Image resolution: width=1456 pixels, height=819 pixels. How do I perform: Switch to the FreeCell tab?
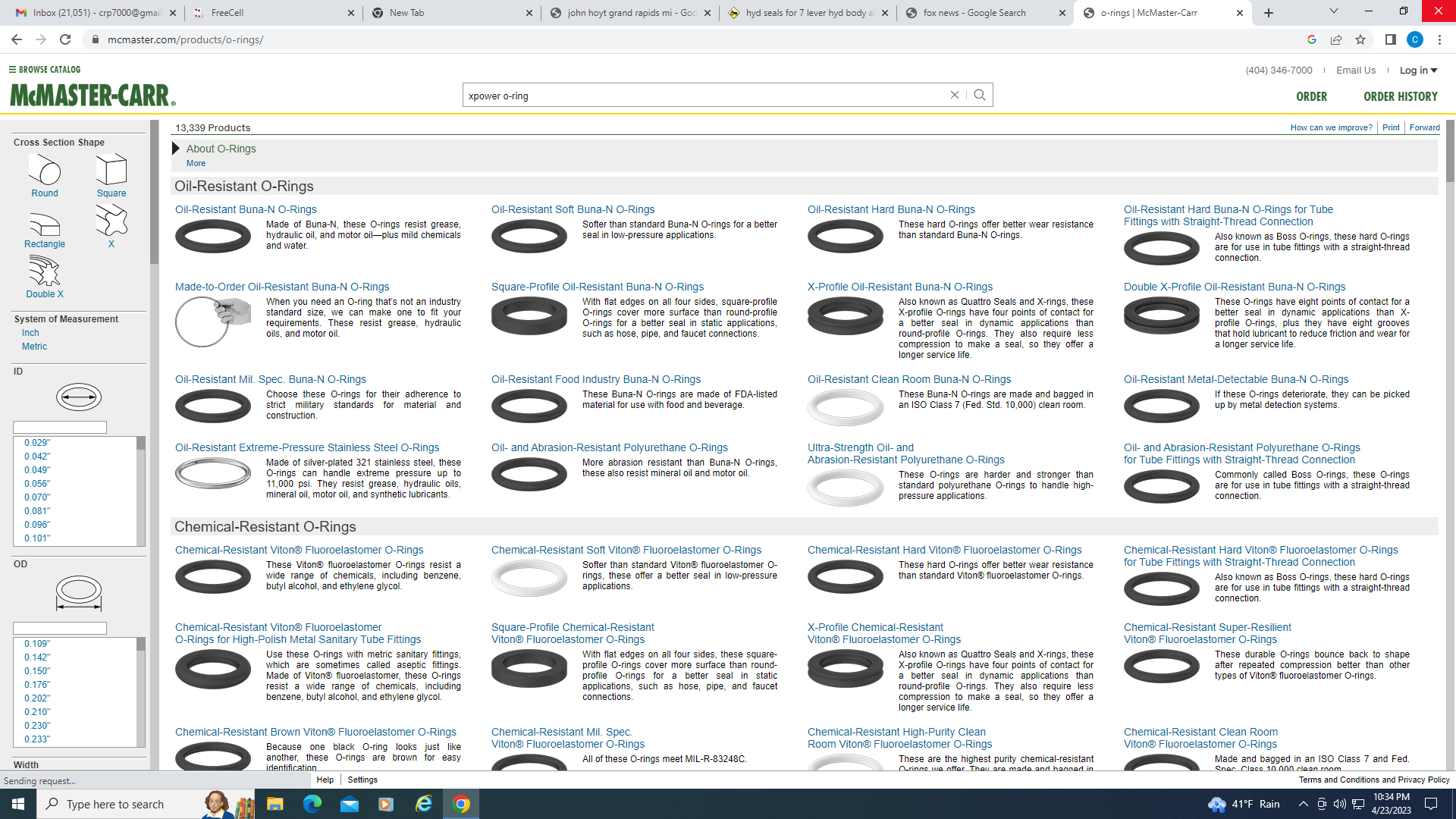[273, 13]
